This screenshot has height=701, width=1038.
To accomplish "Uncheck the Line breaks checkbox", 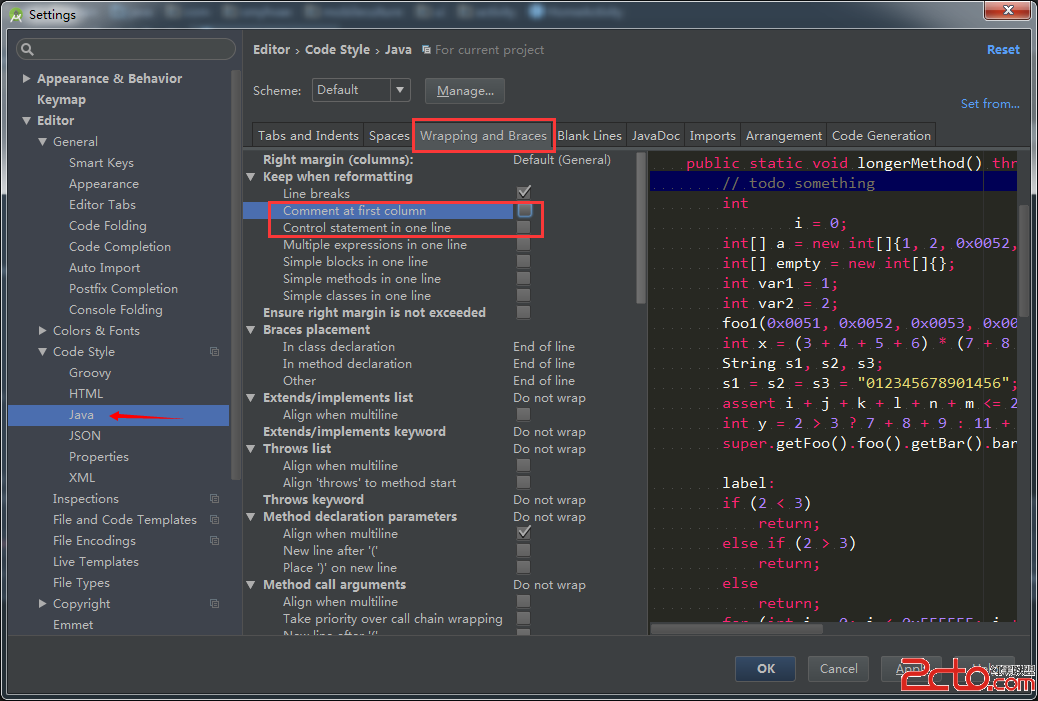I will tap(523, 193).
